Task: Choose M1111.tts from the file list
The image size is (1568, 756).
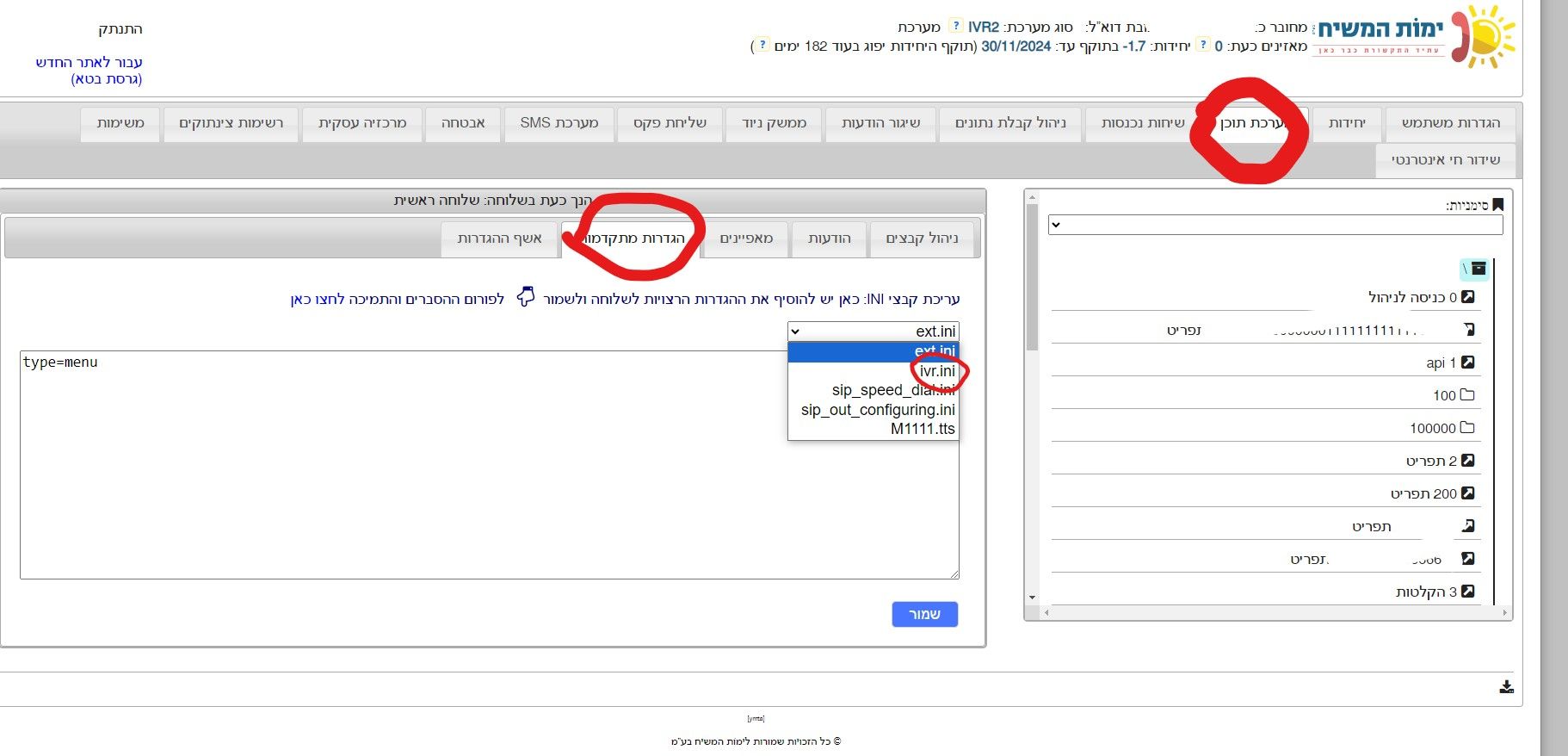Action: pyautogui.click(x=874, y=429)
